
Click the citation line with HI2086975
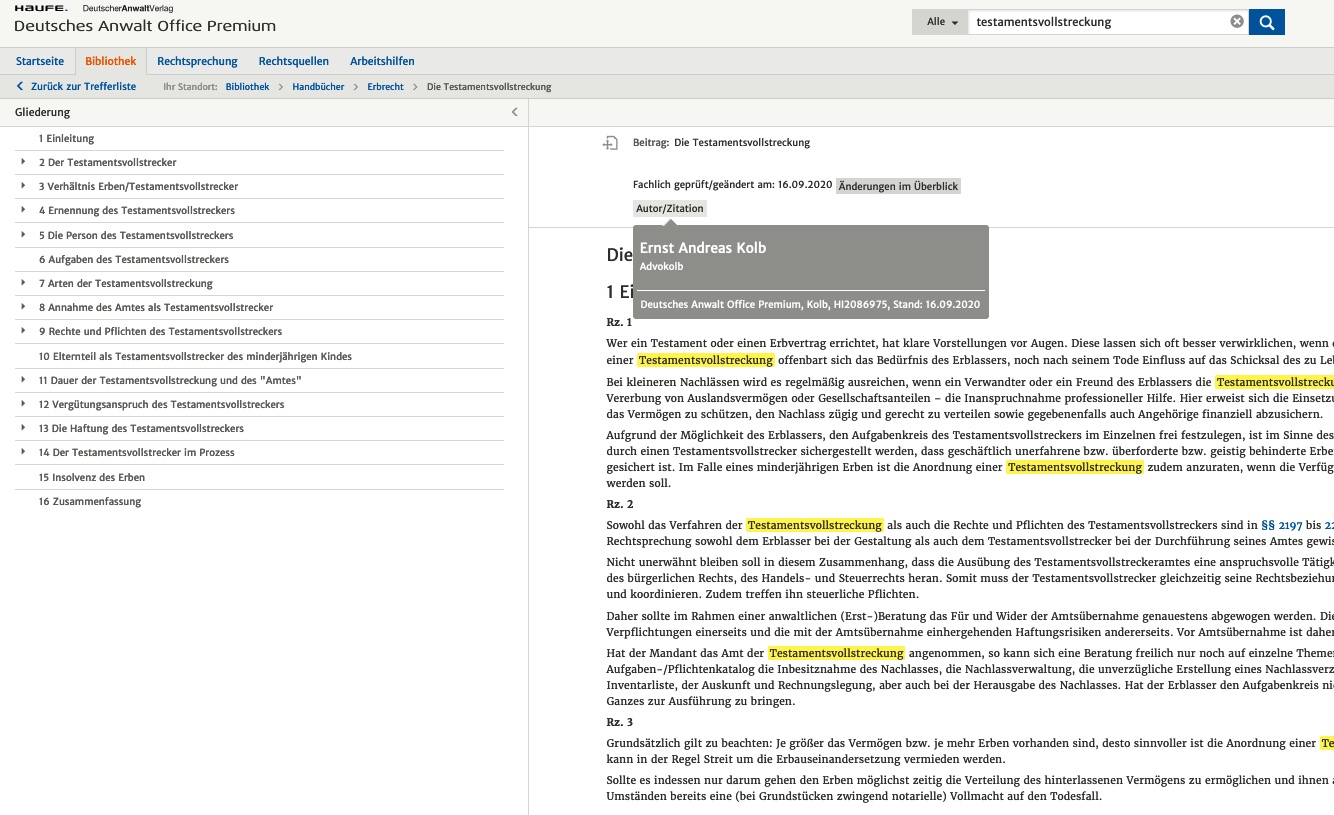coord(810,304)
